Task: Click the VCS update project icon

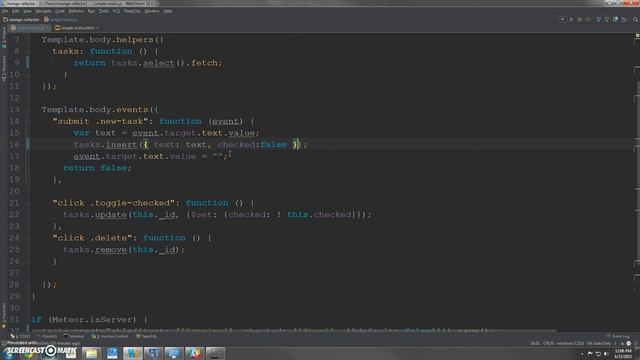Action: point(598,19)
